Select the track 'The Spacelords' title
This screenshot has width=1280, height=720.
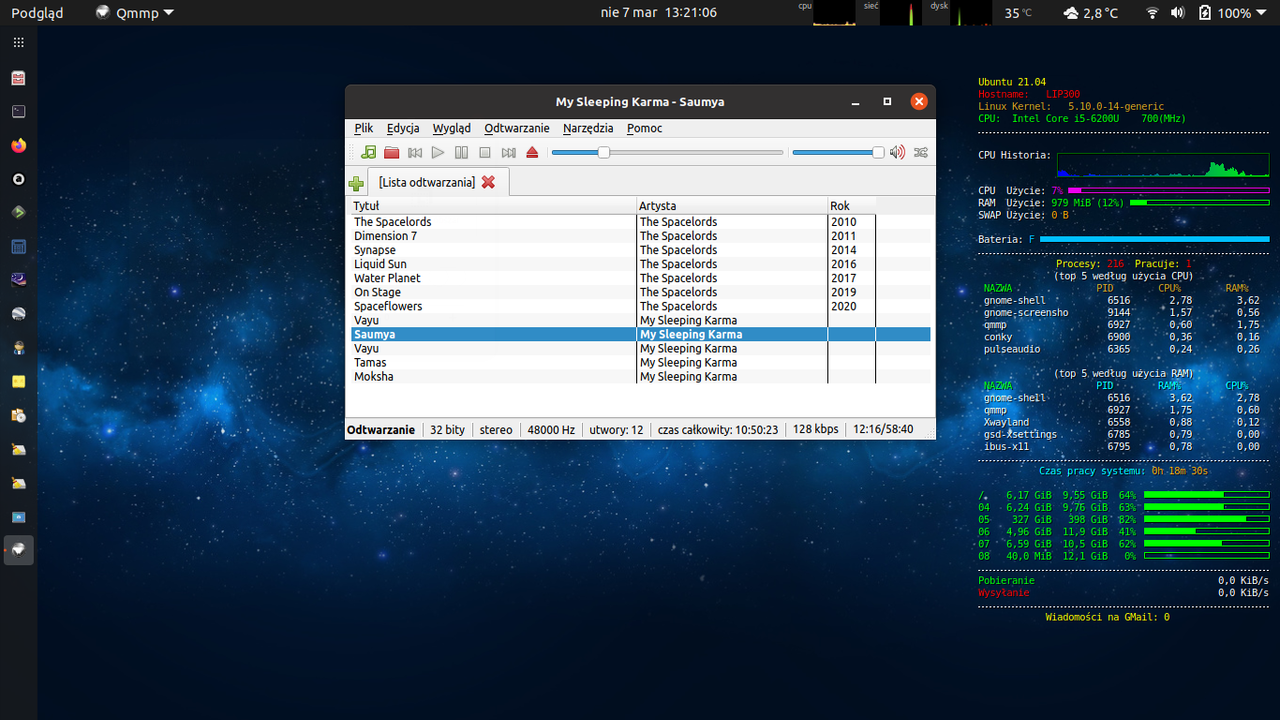click(393, 222)
